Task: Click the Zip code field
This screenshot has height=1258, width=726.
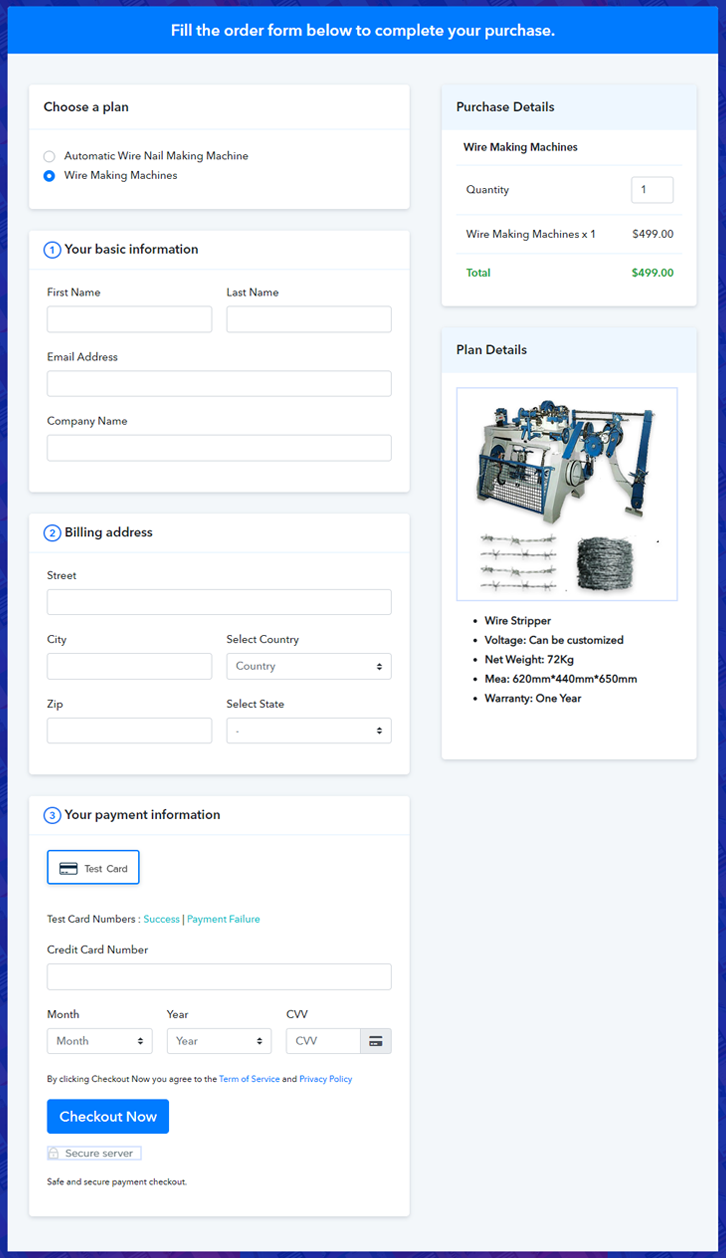Action: (129, 730)
